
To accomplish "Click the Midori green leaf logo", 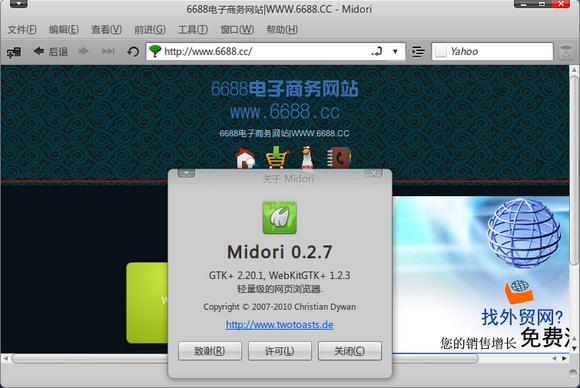I will (x=280, y=217).
